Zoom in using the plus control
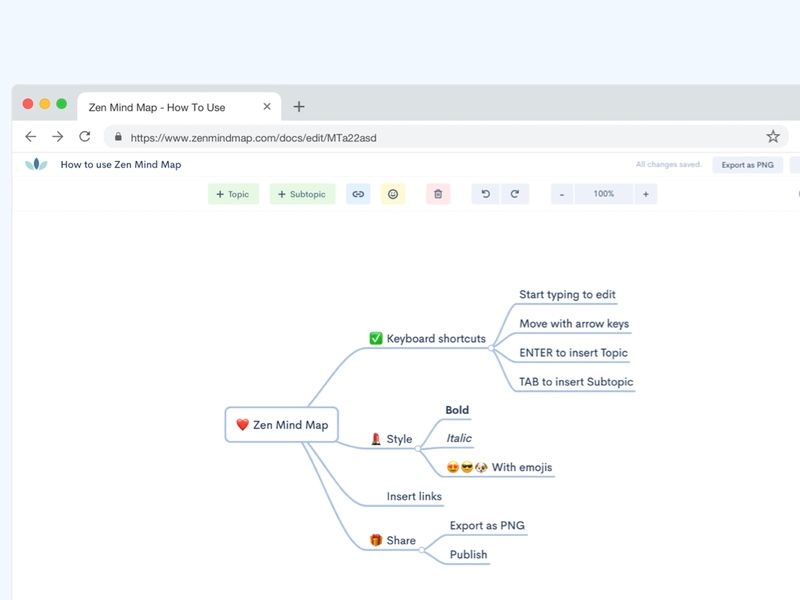 (x=646, y=193)
